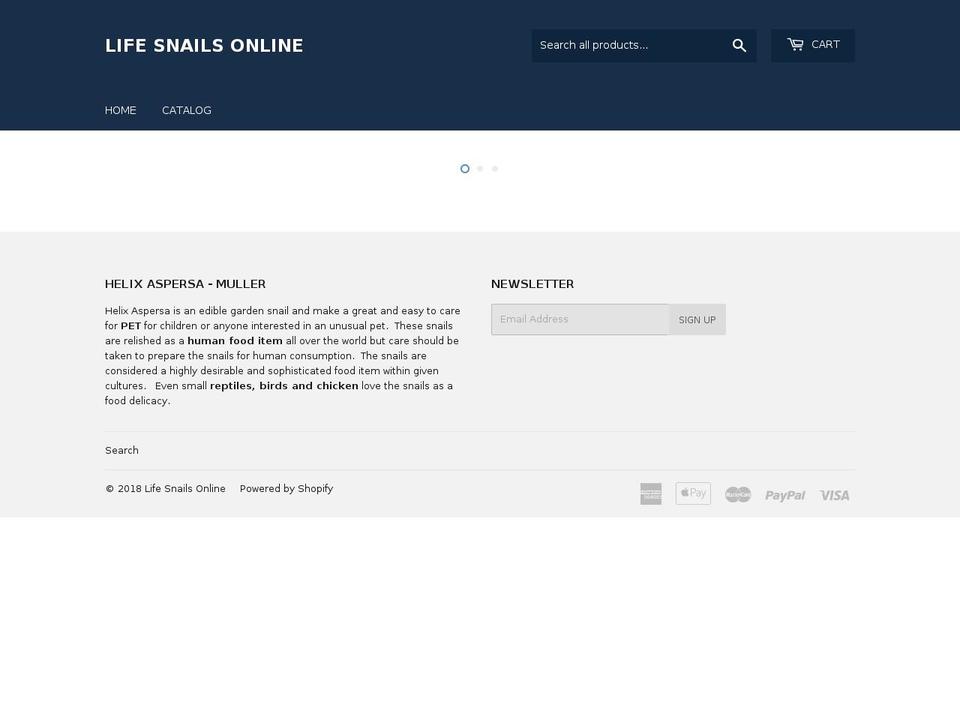Click the bold 'PET' word
This screenshot has height=720, width=960.
pyautogui.click(x=130, y=326)
